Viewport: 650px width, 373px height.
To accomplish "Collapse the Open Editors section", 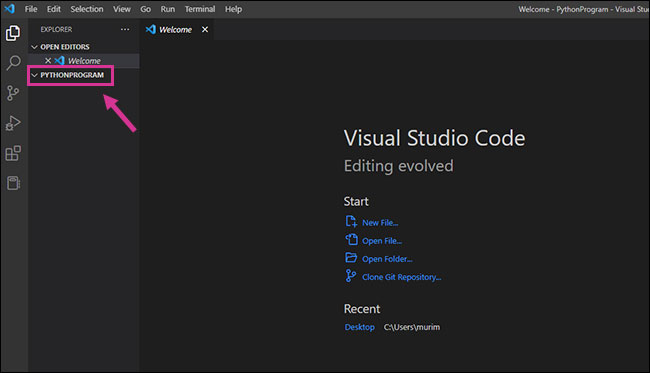I will (34, 47).
